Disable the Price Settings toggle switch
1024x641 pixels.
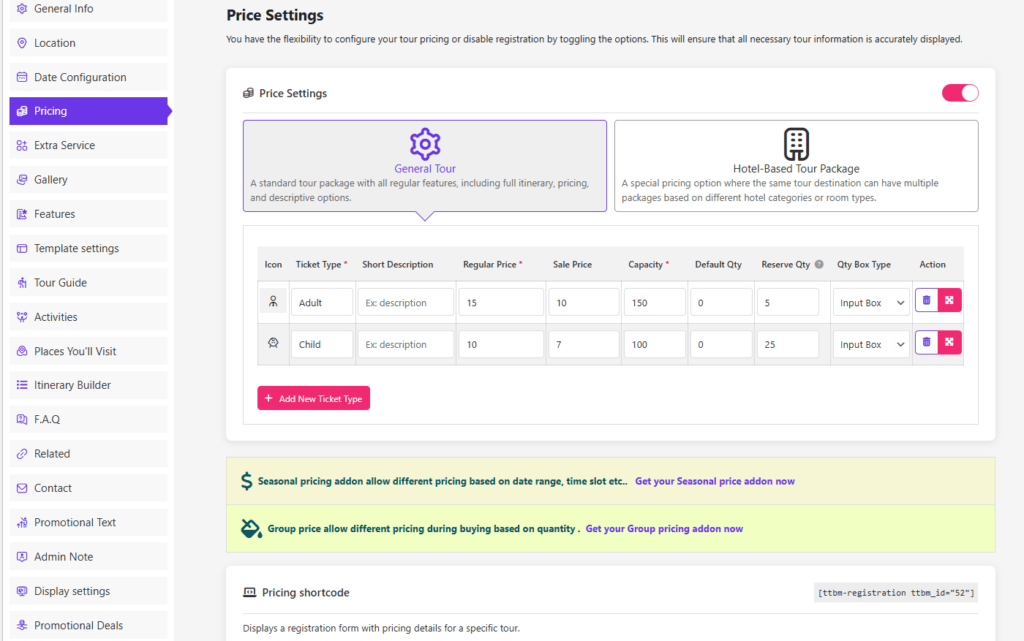959,92
